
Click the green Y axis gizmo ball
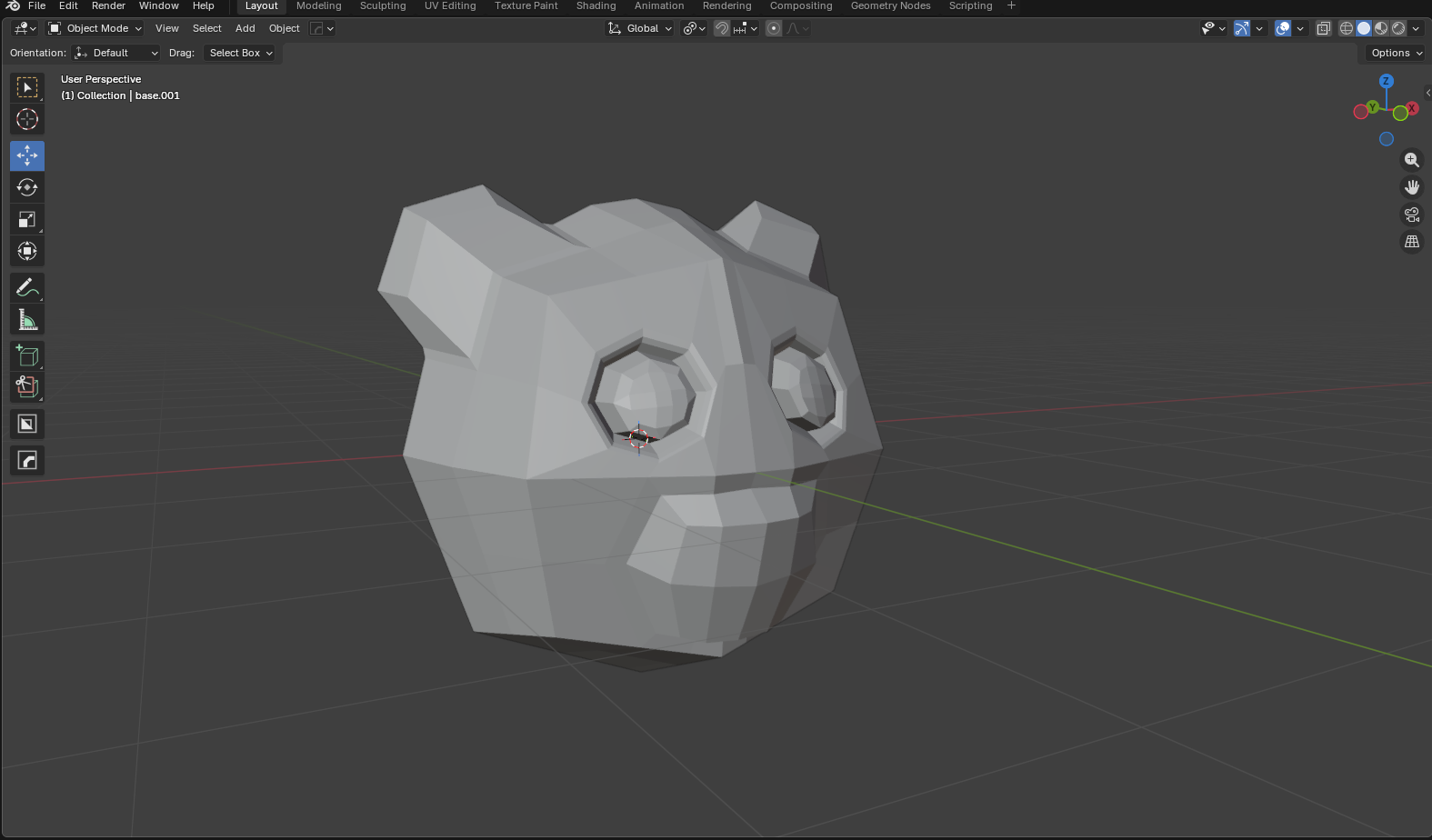click(x=1373, y=107)
